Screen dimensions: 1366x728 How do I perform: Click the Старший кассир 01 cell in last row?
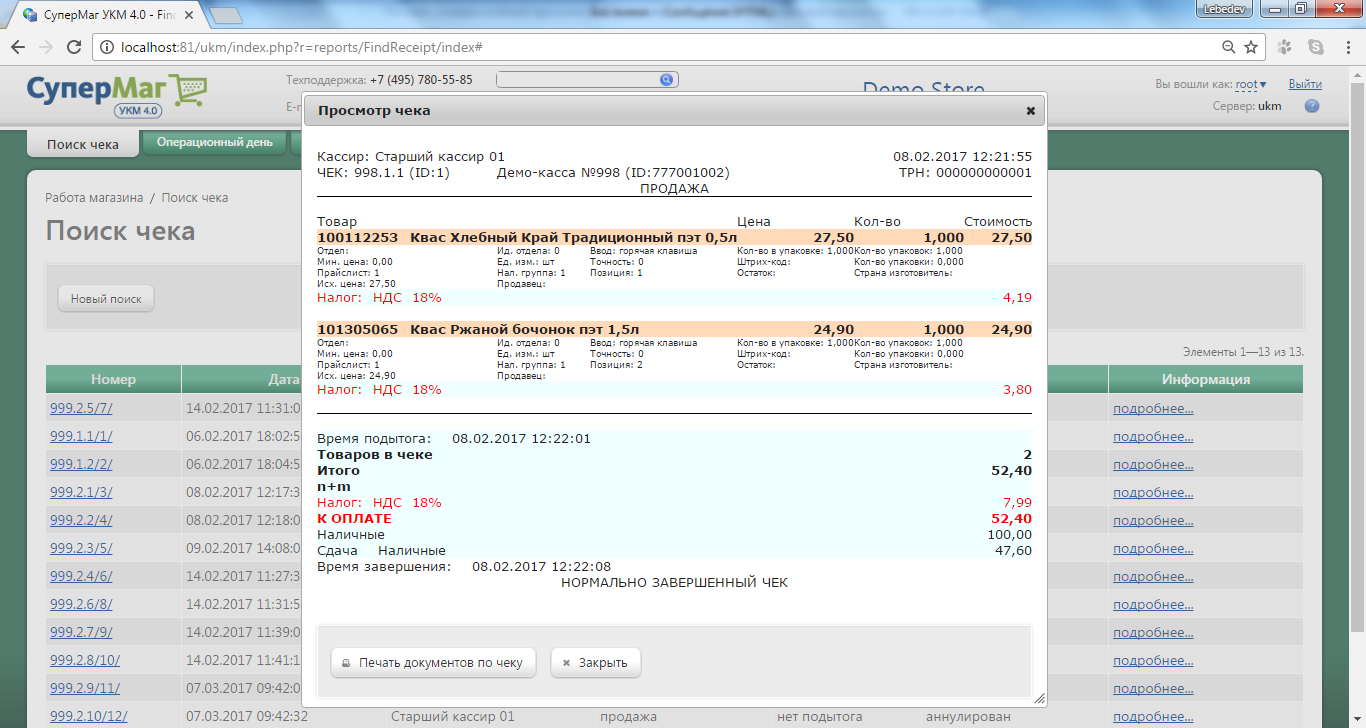coord(453,716)
